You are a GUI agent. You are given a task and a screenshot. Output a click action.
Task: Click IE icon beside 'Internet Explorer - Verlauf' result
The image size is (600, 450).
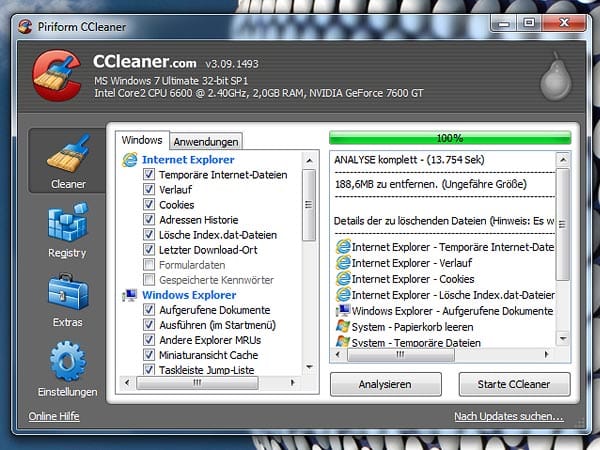[343, 263]
